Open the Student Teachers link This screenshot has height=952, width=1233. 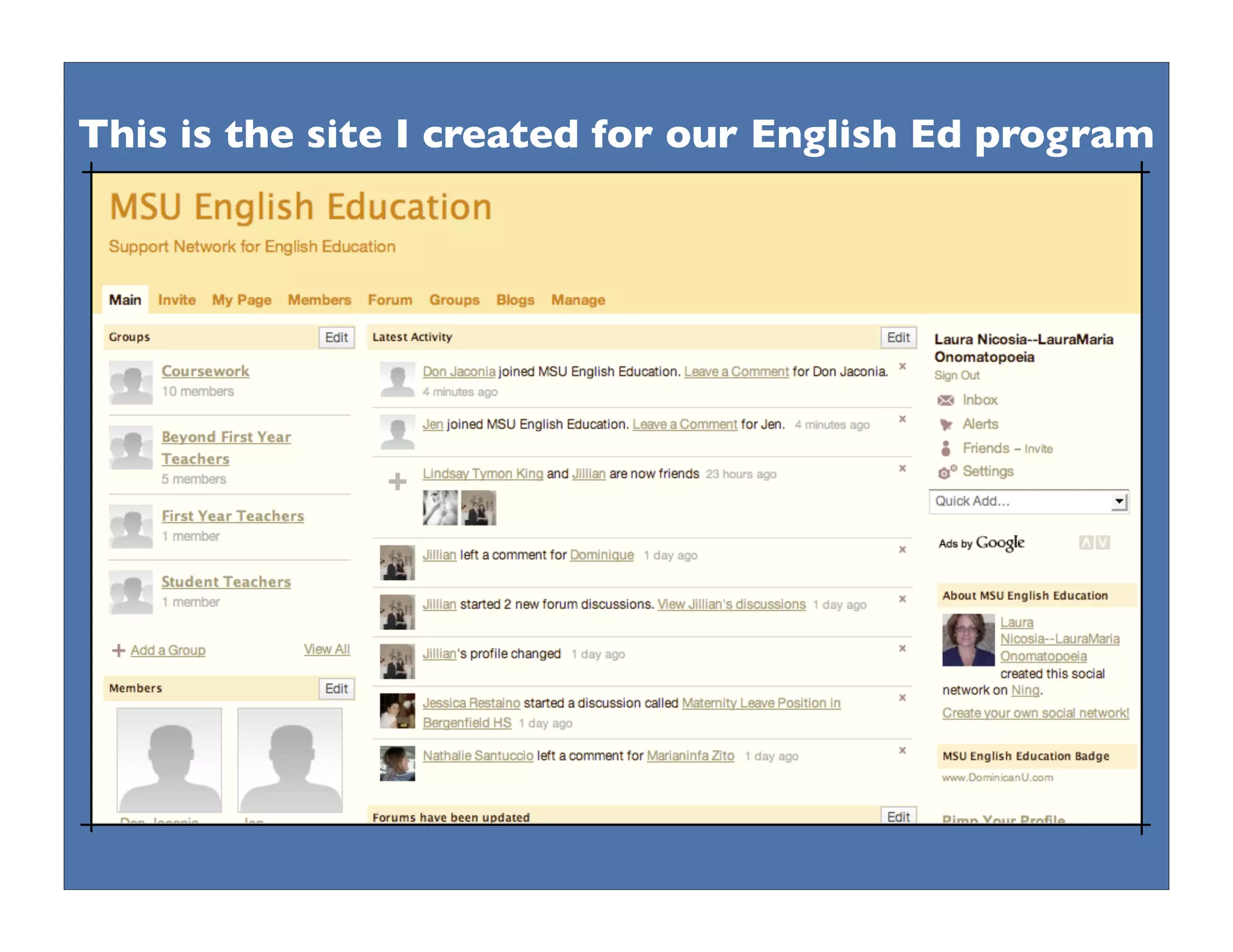pos(226,582)
